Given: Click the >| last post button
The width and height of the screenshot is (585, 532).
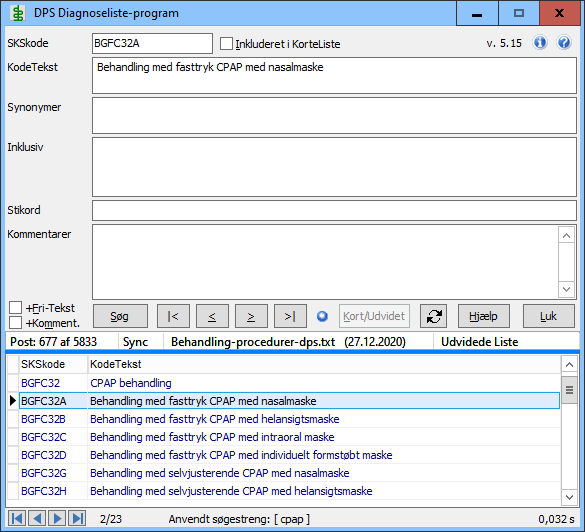Looking at the screenshot, I should [290, 316].
